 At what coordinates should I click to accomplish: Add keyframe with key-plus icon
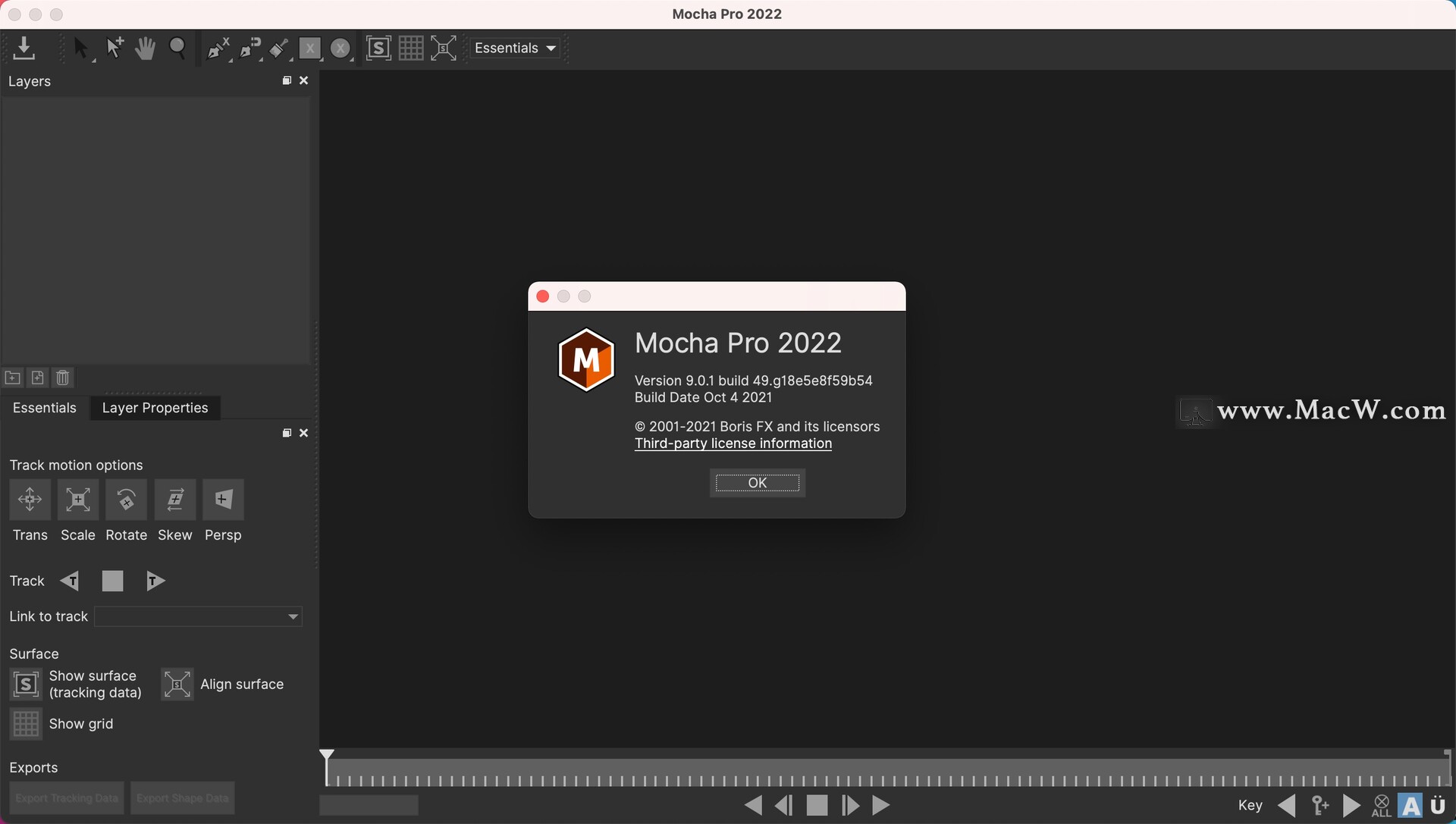(1320, 805)
